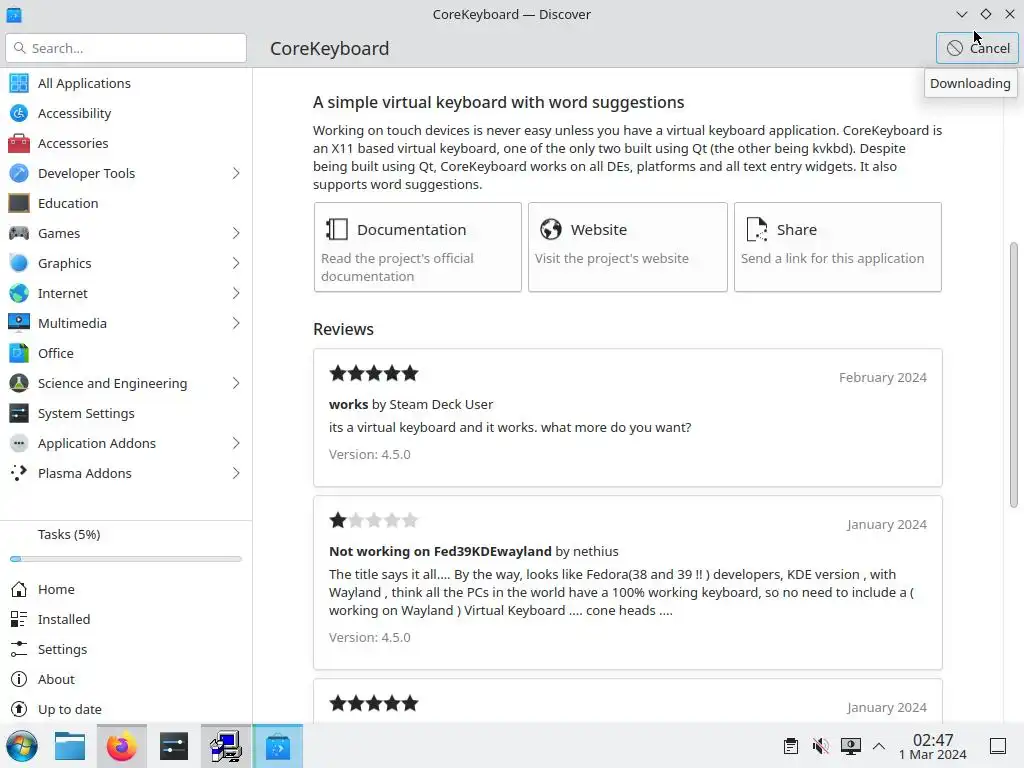Open the Settings page
1024x768 pixels.
[x=126, y=649]
